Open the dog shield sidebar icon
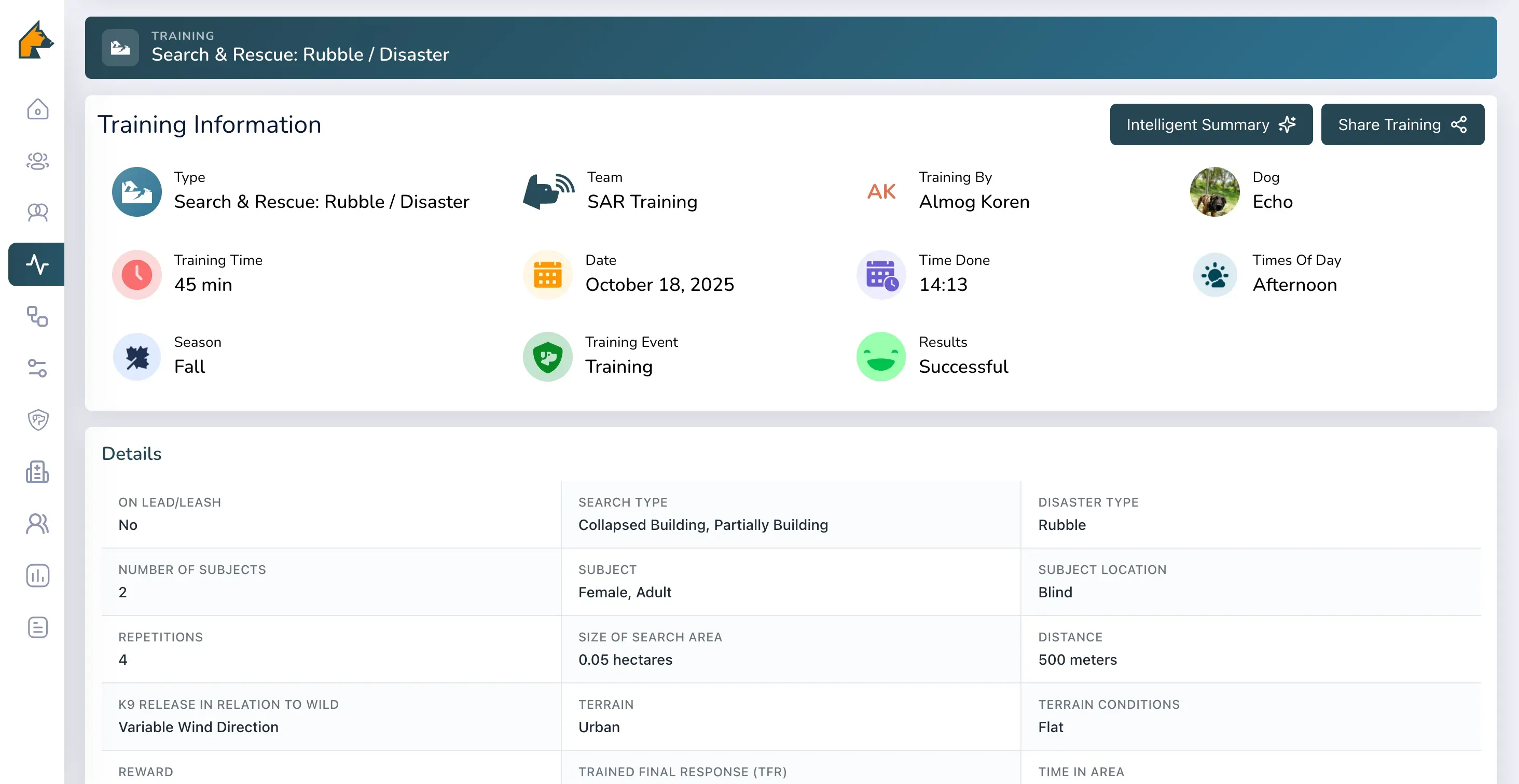The width and height of the screenshot is (1519, 784). click(x=37, y=419)
